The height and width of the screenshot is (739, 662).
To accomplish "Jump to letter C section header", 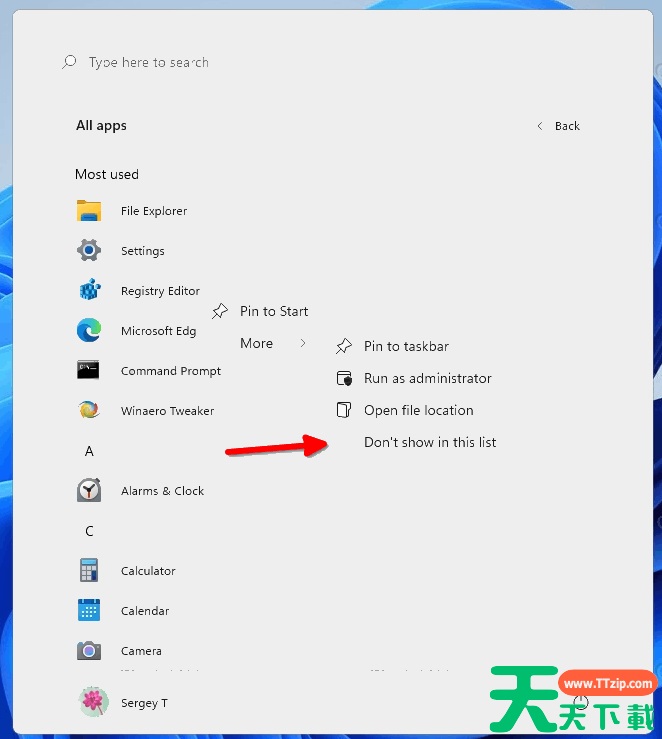I will pos(89,531).
